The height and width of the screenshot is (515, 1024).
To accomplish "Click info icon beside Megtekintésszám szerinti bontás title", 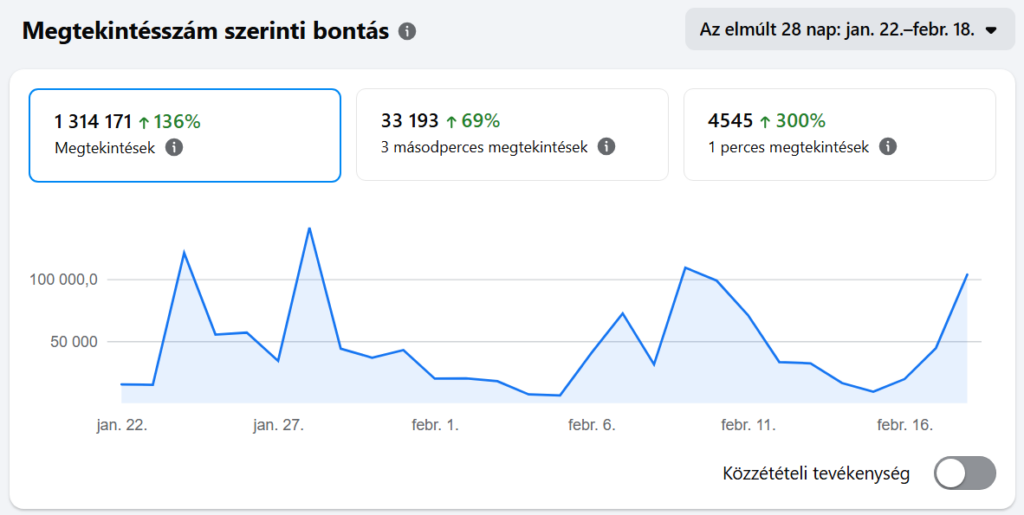I will (407, 31).
